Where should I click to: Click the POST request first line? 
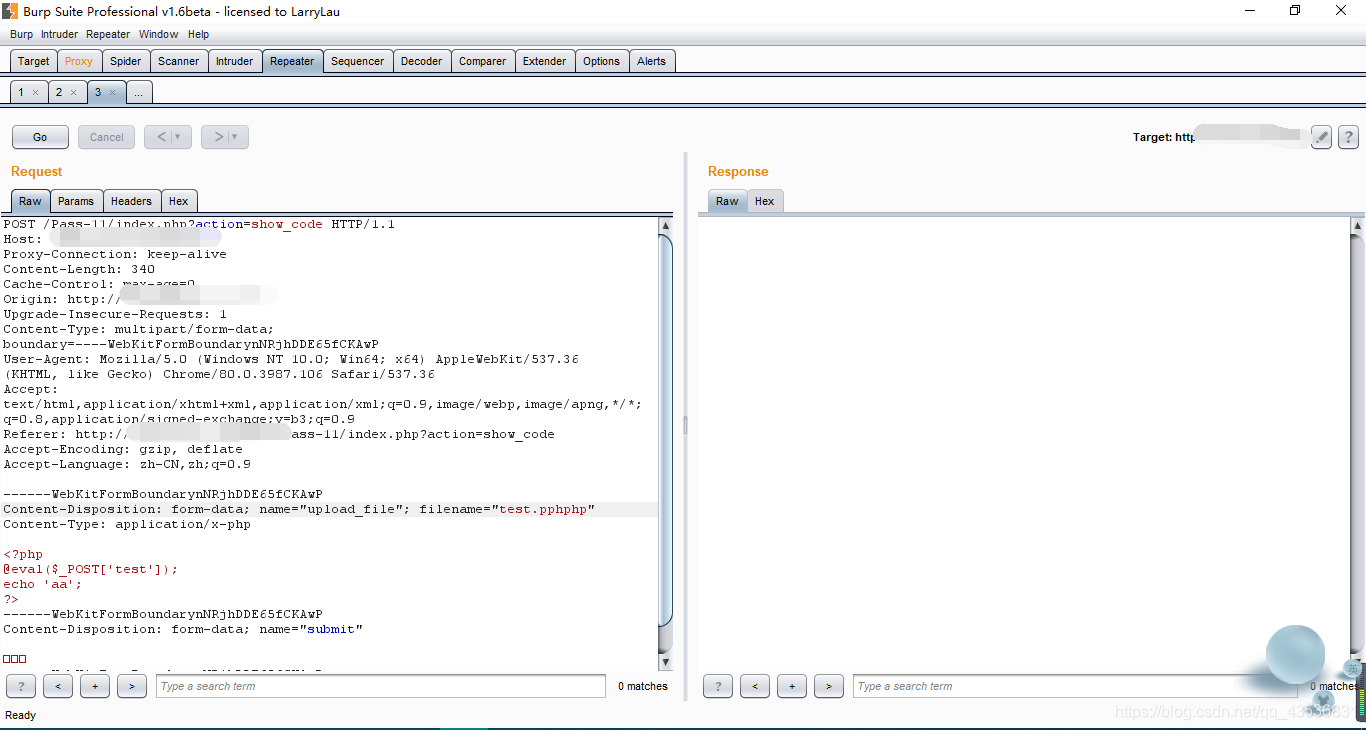[199, 224]
